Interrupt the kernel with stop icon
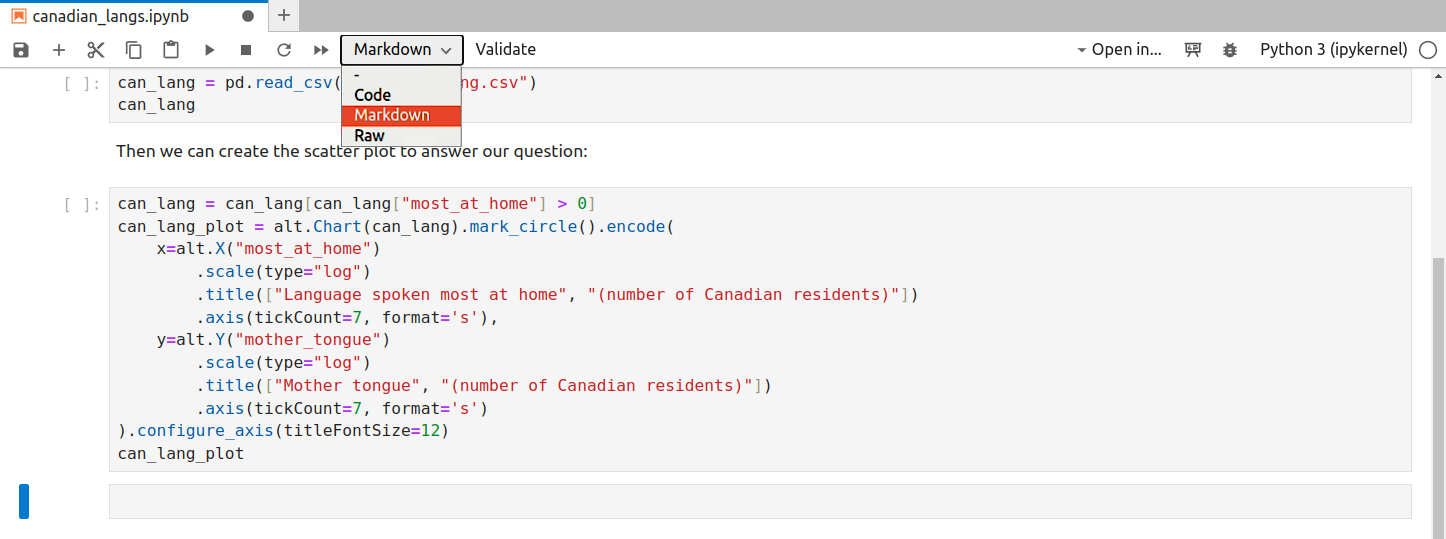This screenshot has height=539, width=1446. [246, 50]
